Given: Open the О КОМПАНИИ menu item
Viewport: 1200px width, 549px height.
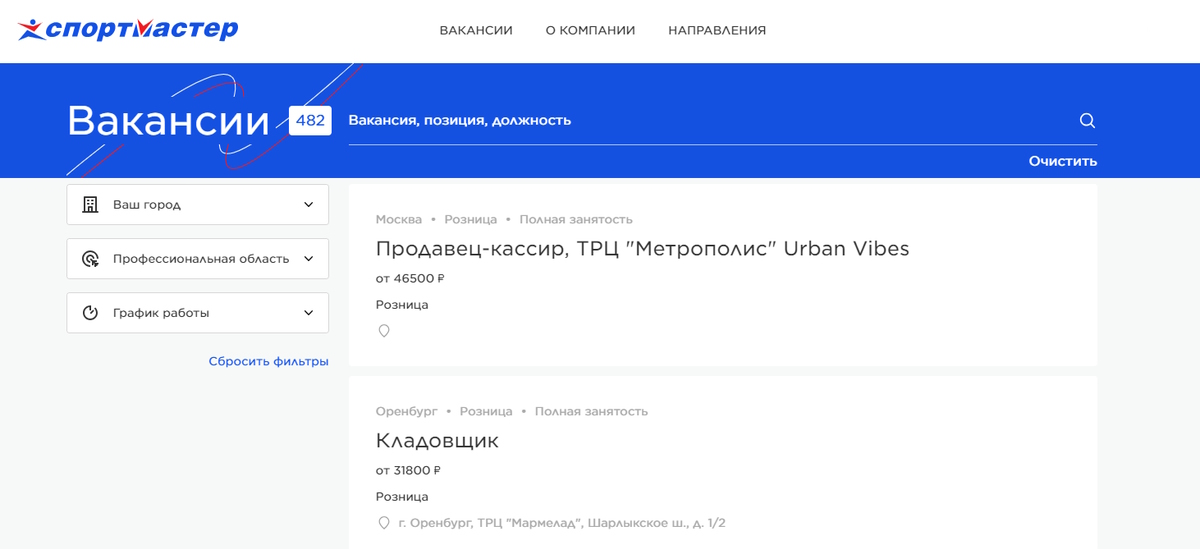Looking at the screenshot, I should pos(590,30).
